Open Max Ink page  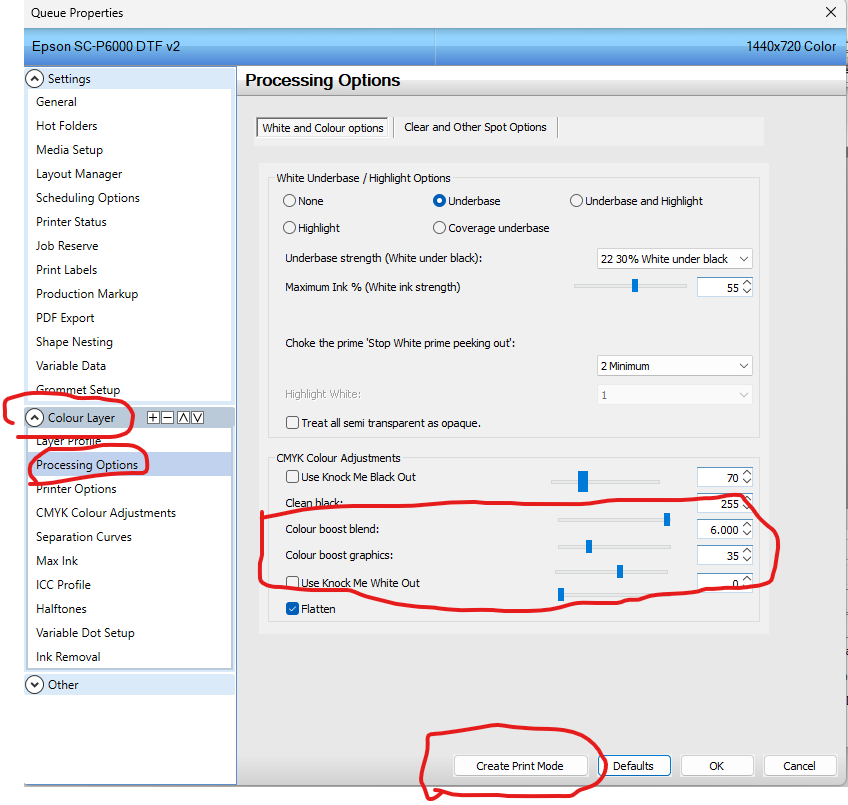click(x=57, y=560)
